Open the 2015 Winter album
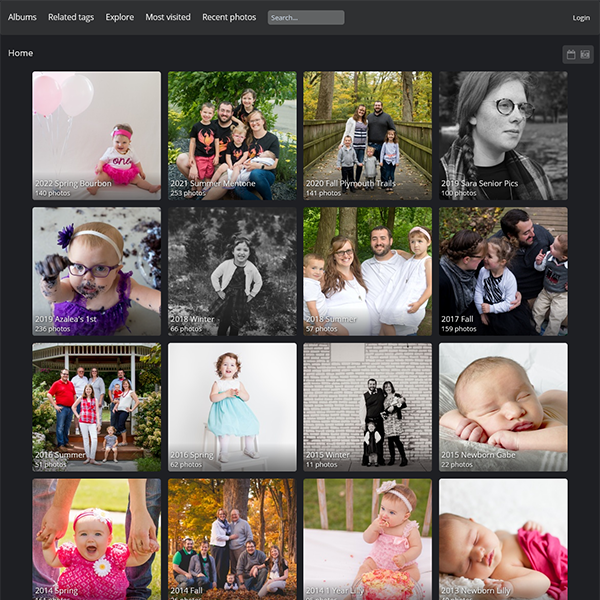 368,407
